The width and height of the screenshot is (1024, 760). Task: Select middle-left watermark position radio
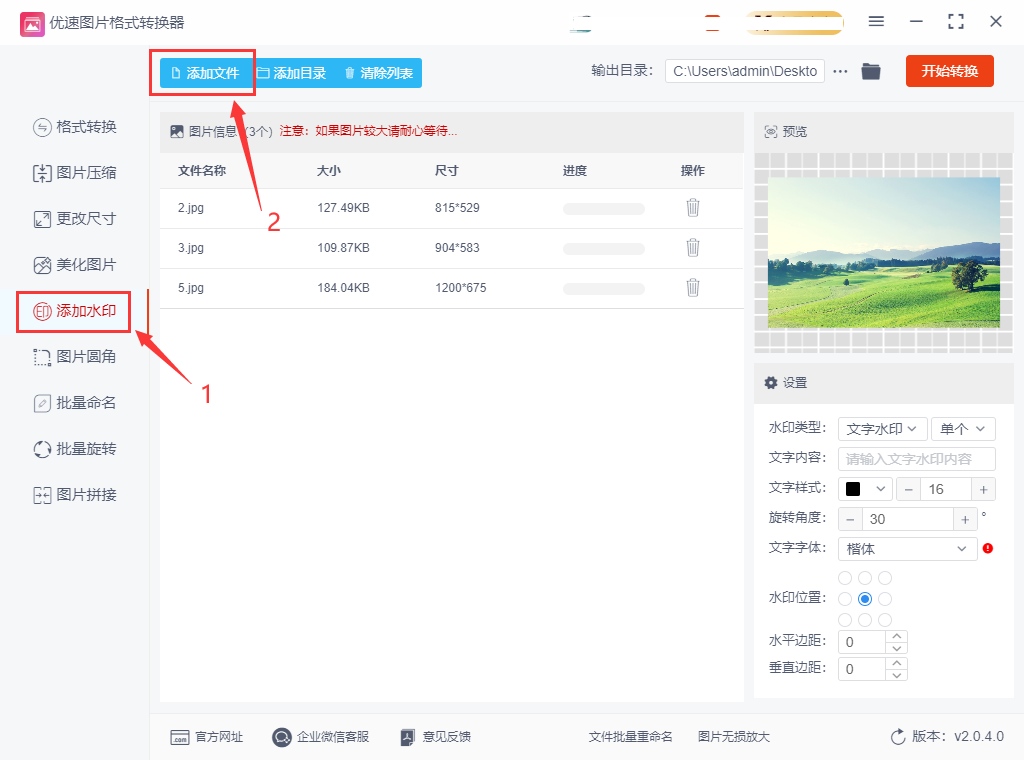[845, 599]
